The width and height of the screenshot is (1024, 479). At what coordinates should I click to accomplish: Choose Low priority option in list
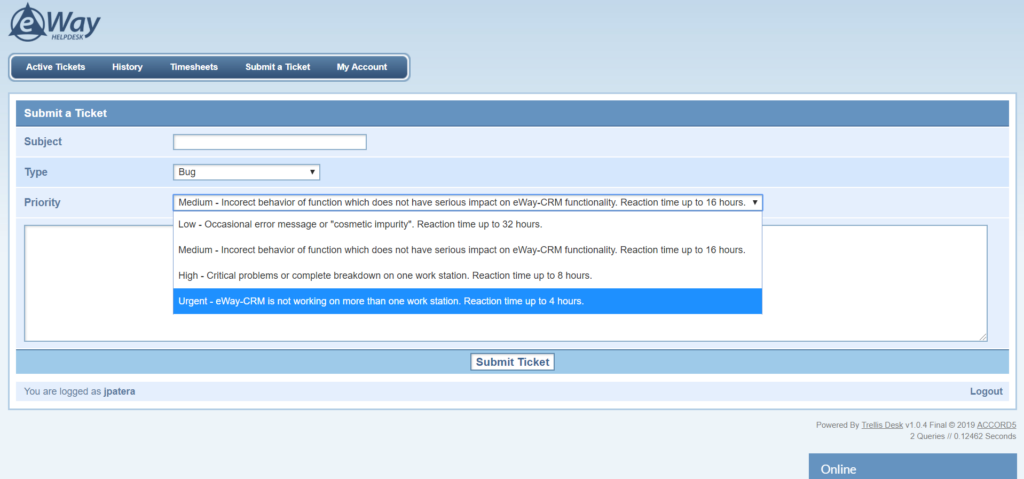click(468, 223)
